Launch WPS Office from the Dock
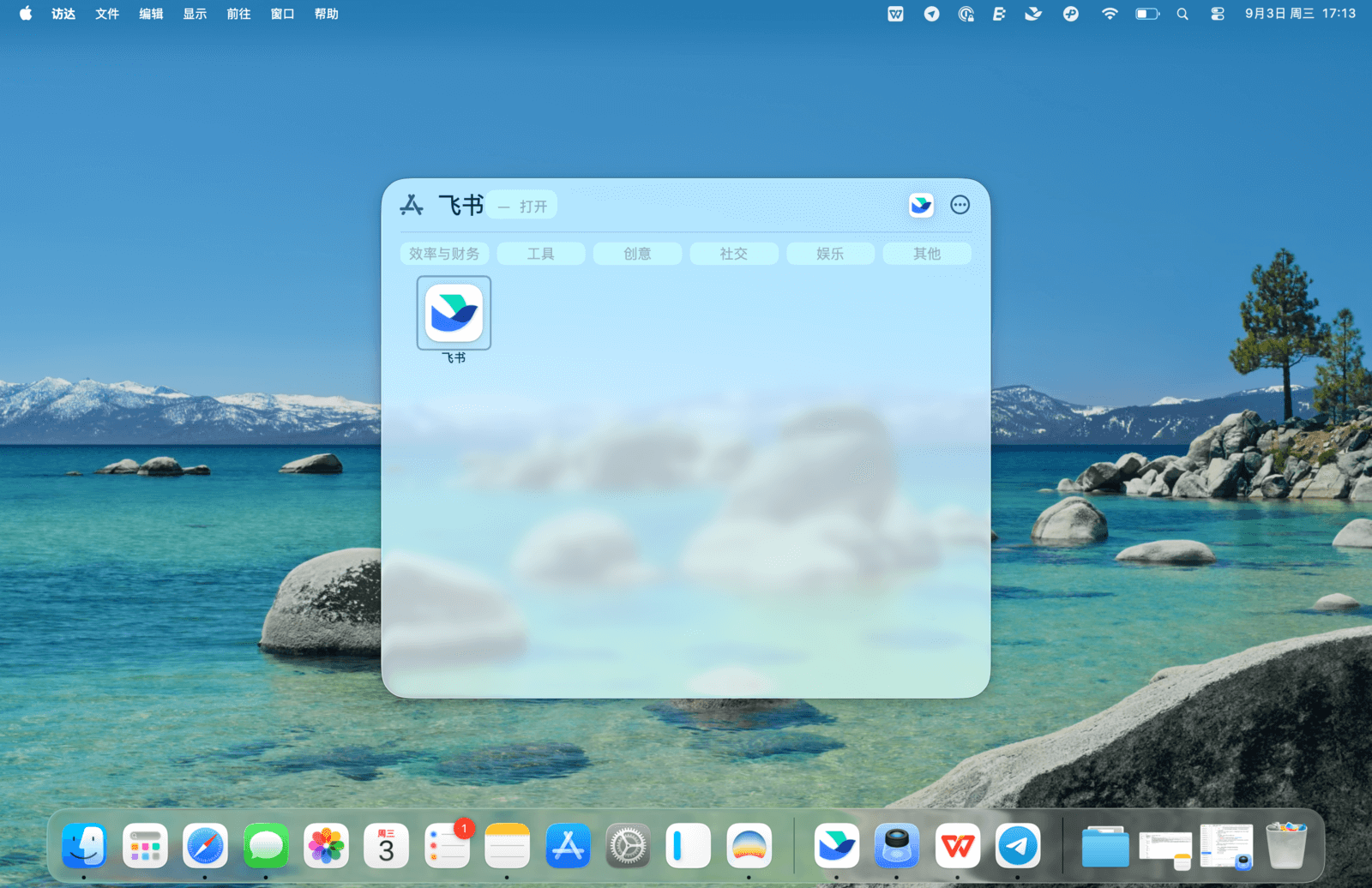This screenshot has width=1372, height=888. 957,846
